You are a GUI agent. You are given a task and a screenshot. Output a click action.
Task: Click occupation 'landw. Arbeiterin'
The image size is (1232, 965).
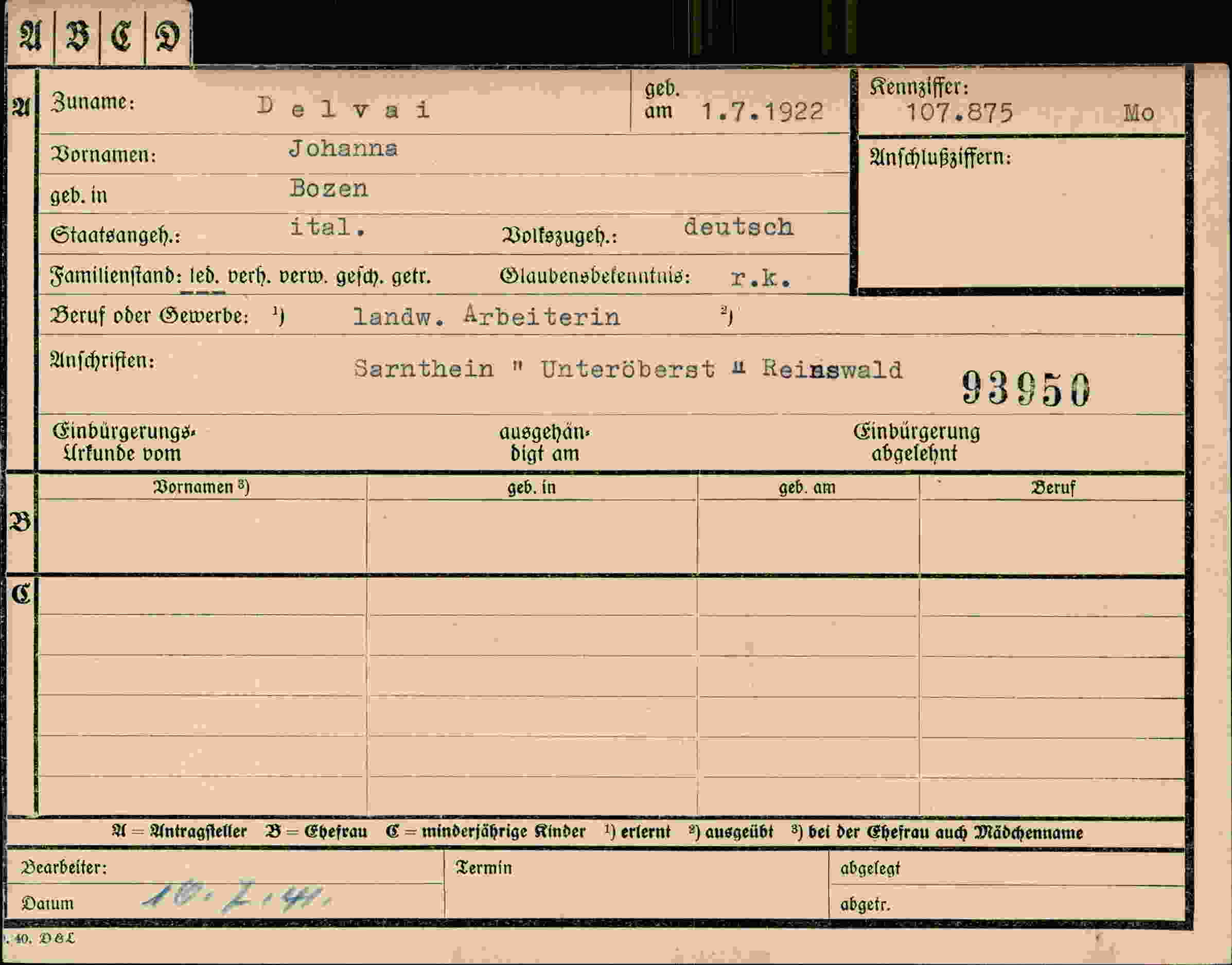click(x=487, y=316)
